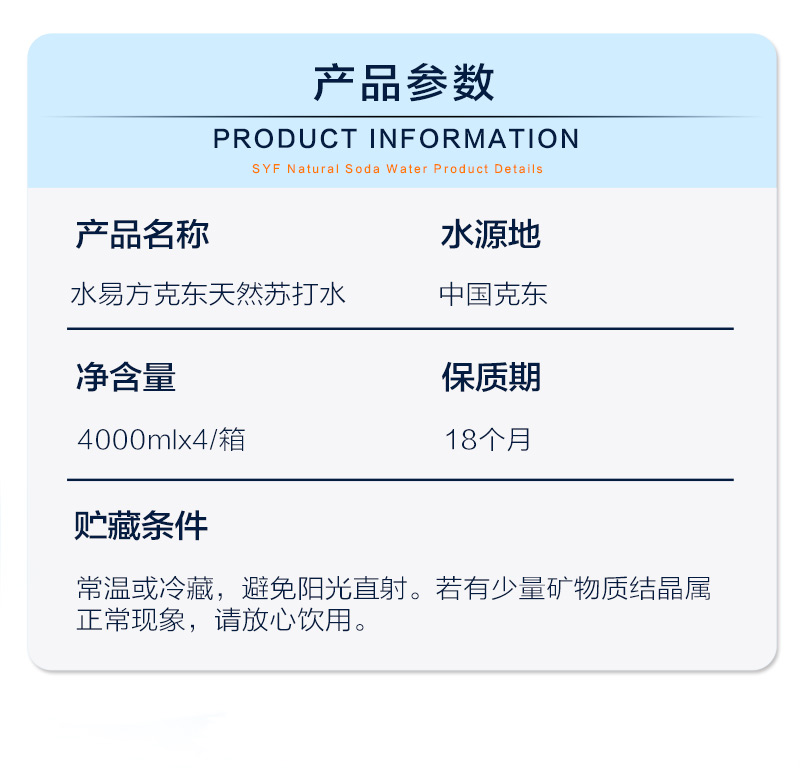This screenshot has height=768, width=800.
Task: Select the 净含量 heading
Action: (x=126, y=377)
